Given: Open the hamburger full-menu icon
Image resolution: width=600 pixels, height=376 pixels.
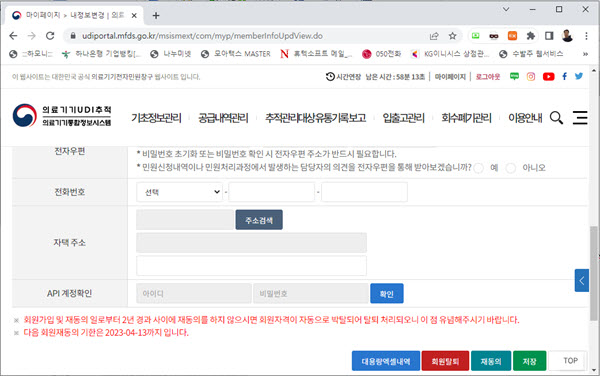Looking at the screenshot, I should pos(580,118).
